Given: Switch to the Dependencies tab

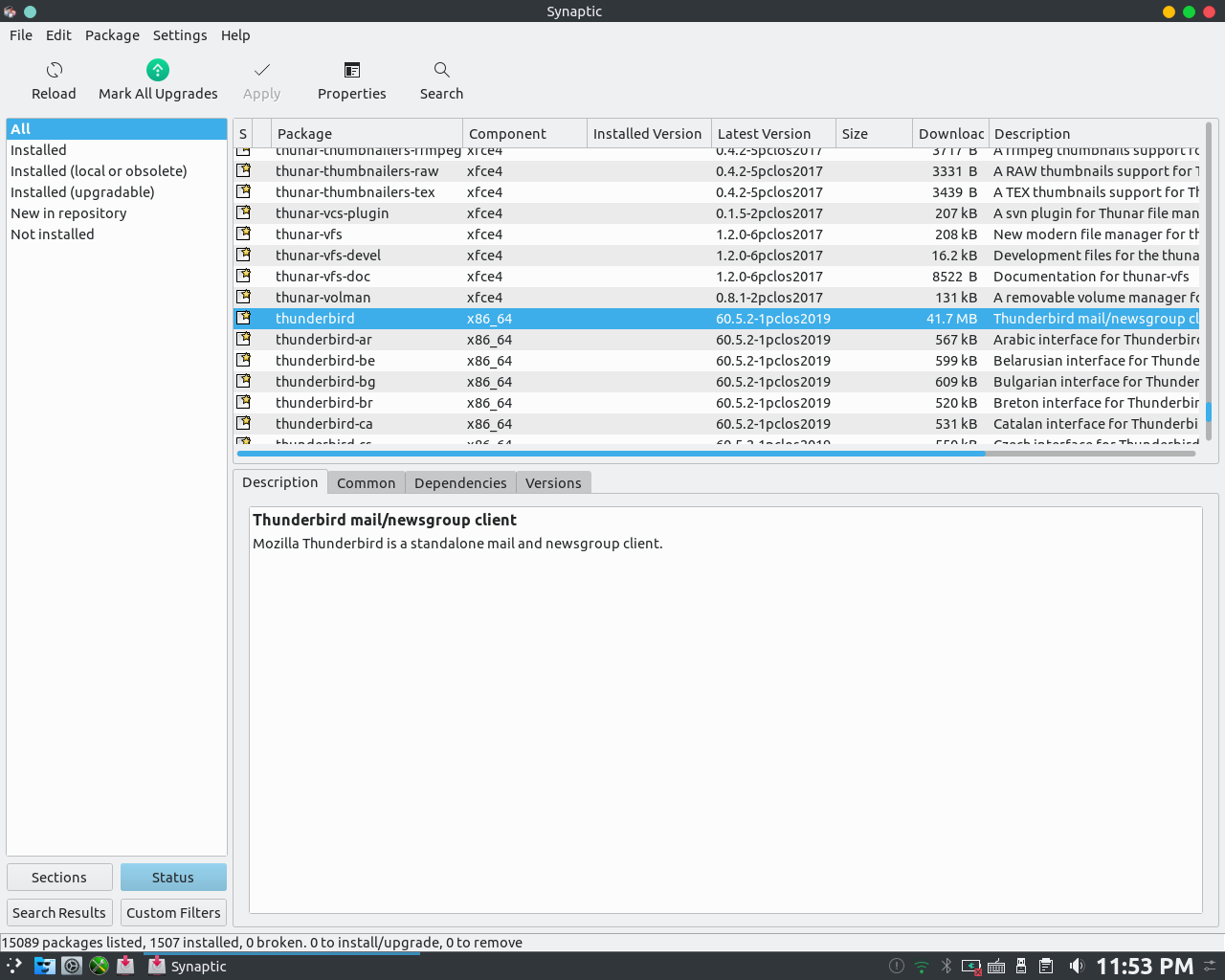Looking at the screenshot, I should 460,482.
